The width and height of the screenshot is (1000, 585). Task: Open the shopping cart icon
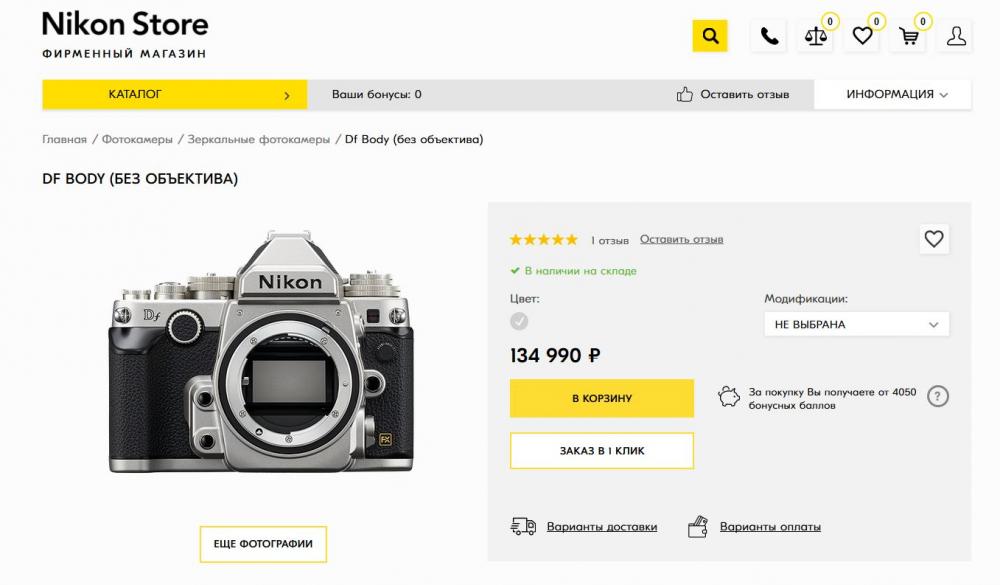pos(909,36)
